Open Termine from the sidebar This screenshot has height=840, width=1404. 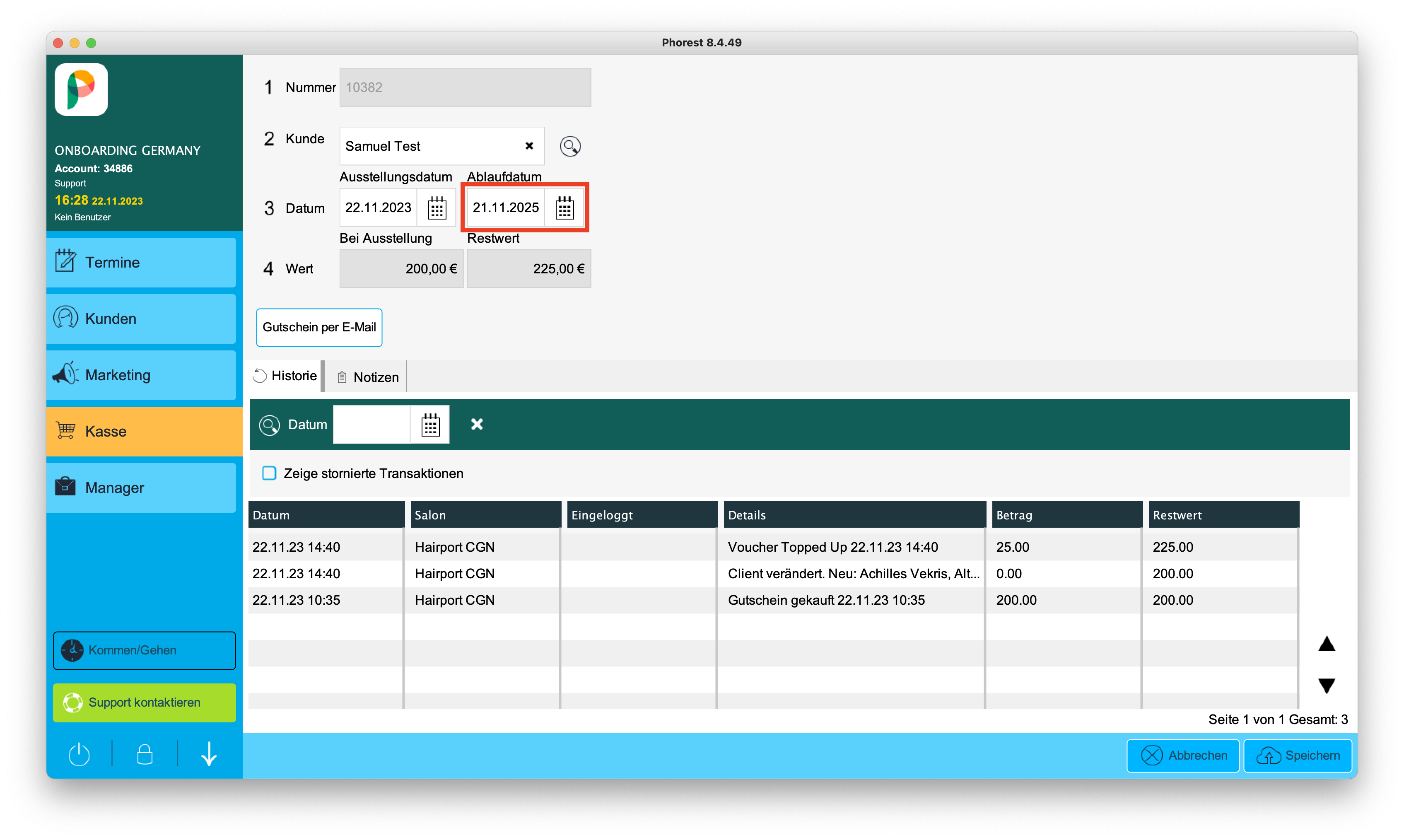coord(141,262)
